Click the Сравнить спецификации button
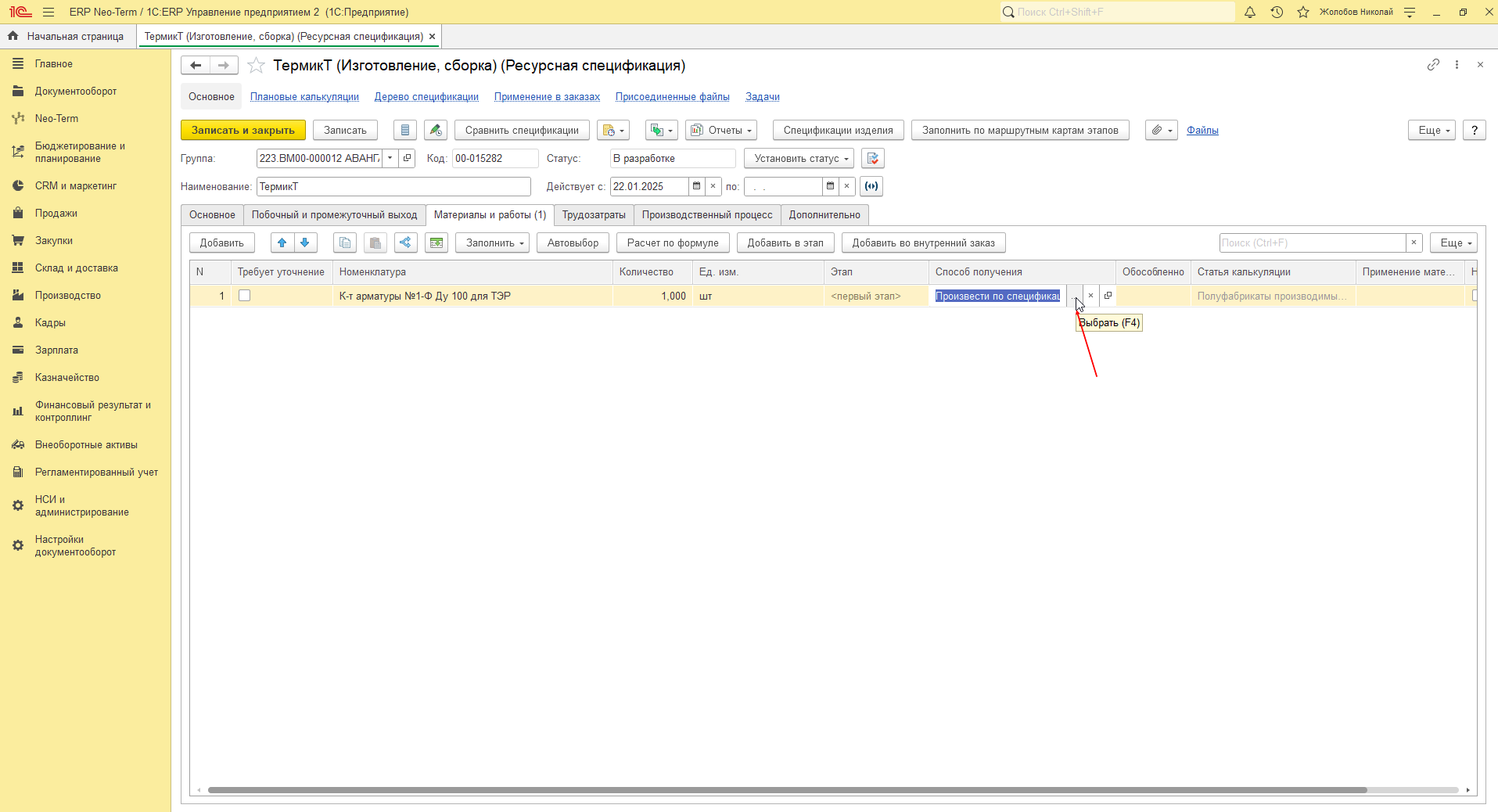 (x=522, y=131)
